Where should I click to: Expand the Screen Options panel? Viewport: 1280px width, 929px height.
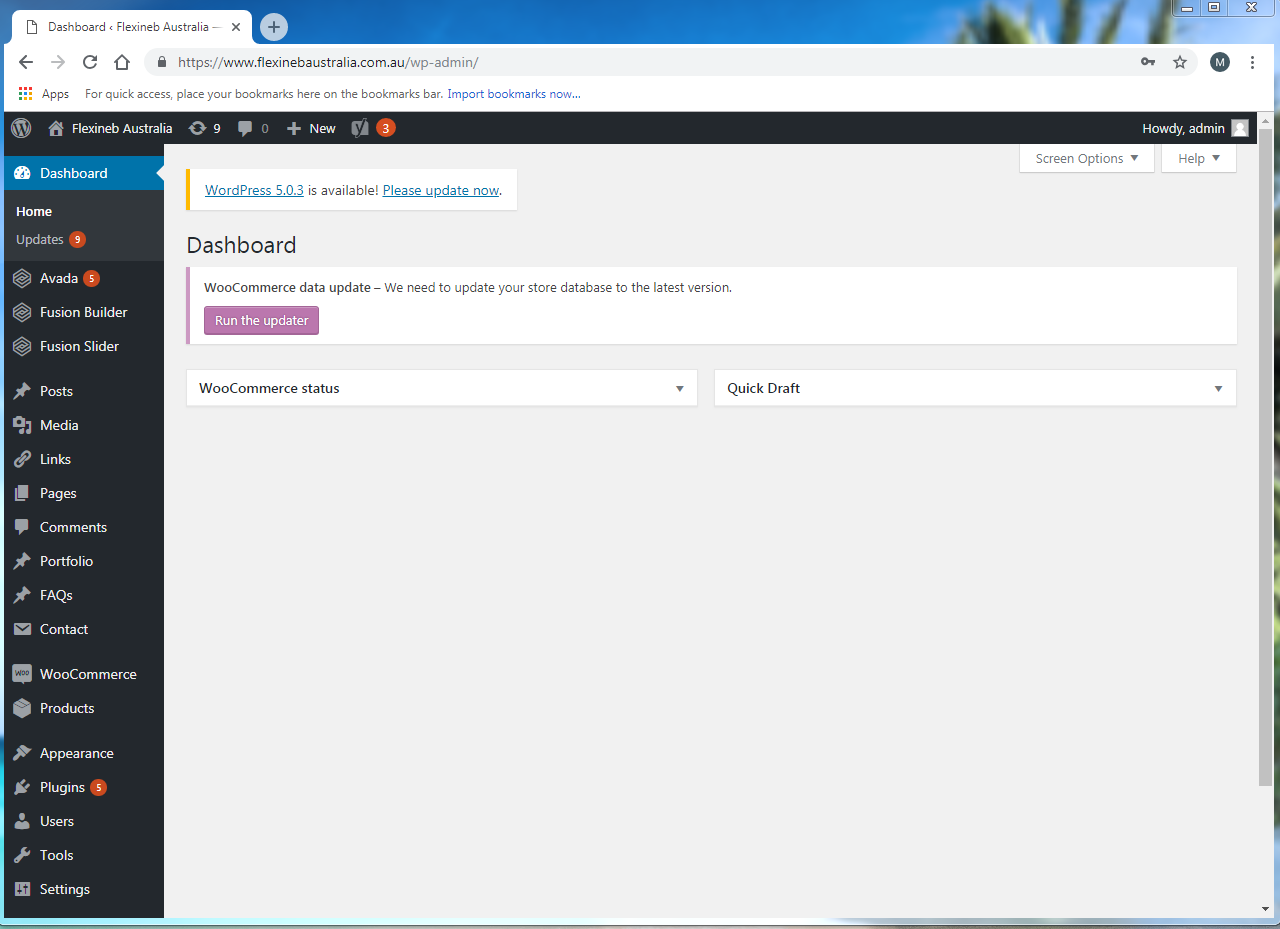(x=1087, y=158)
